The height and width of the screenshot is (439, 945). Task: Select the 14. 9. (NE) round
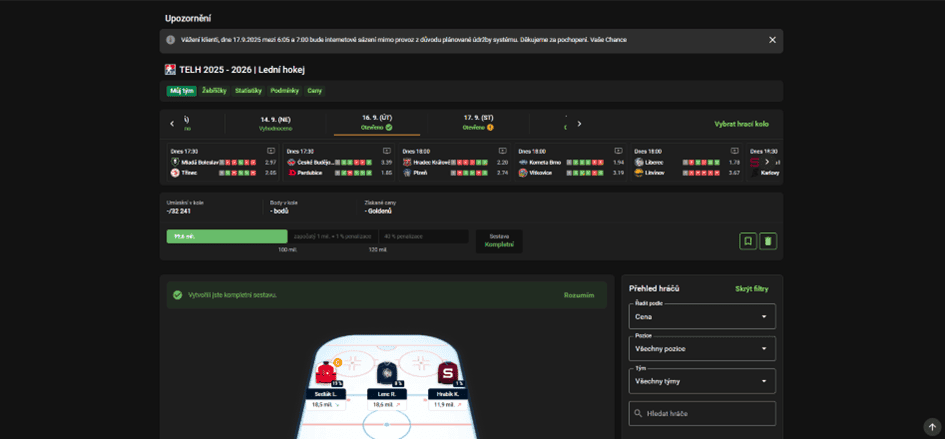pyautogui.click(x=275, y=124)
